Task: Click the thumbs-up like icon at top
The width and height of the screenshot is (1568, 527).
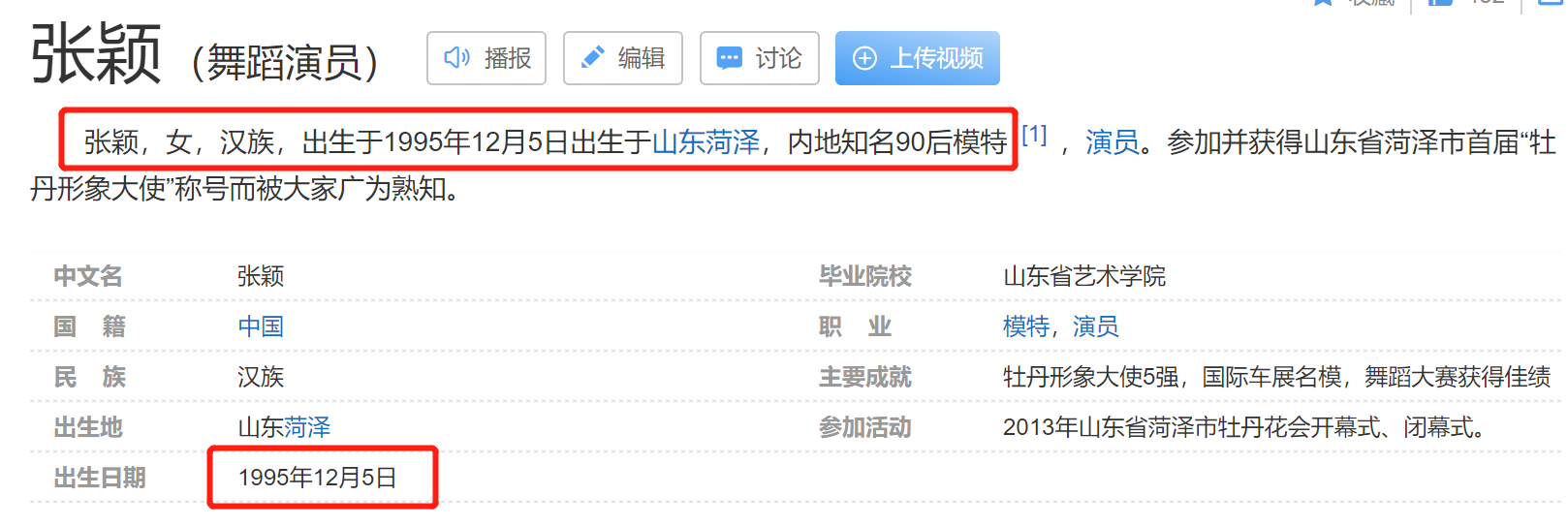Action: 1441,3
